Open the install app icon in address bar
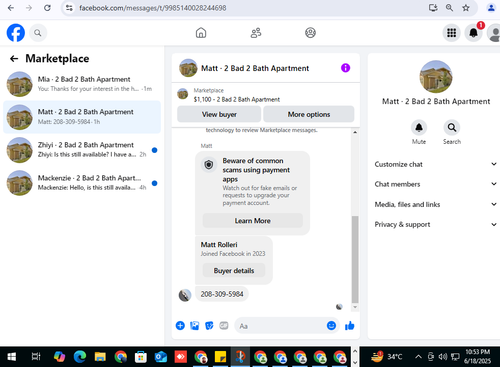This screenshot has width=500, height=367. tap(433, 8)
